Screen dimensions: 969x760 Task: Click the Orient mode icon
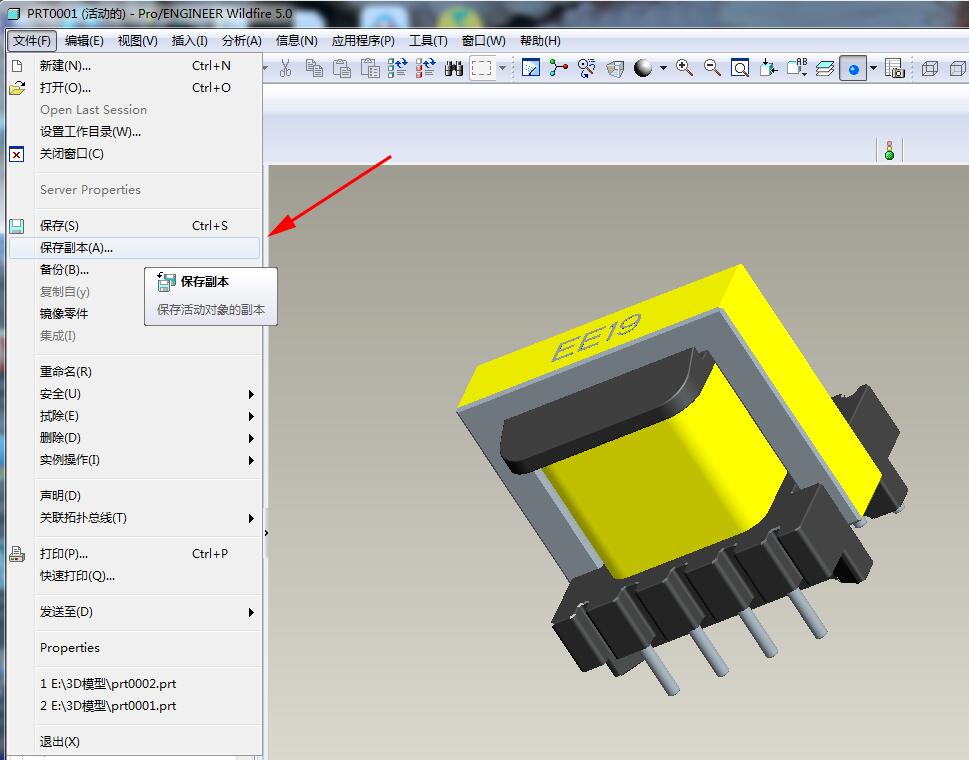point(586,68)
